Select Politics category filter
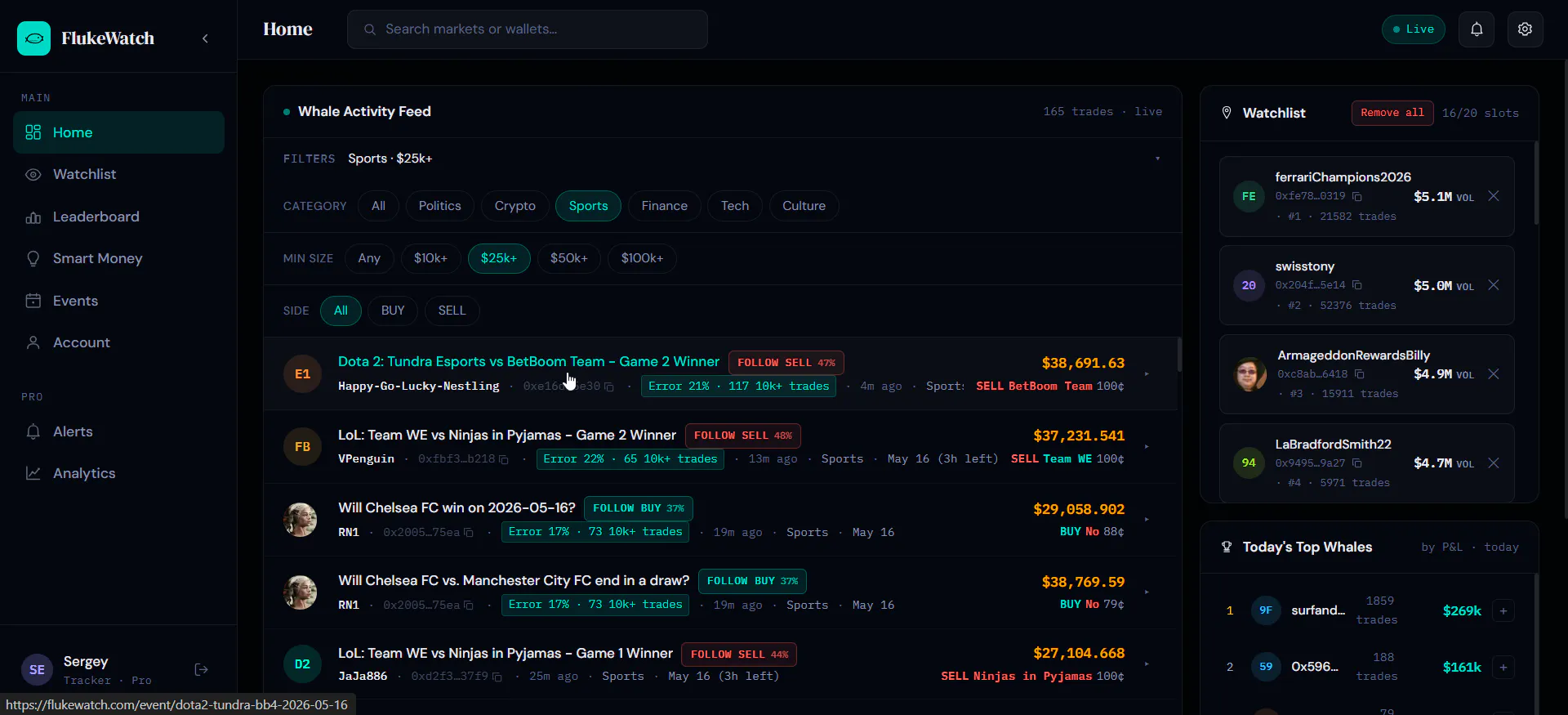Screen dimensions: 1568x715 click(440, 206)
